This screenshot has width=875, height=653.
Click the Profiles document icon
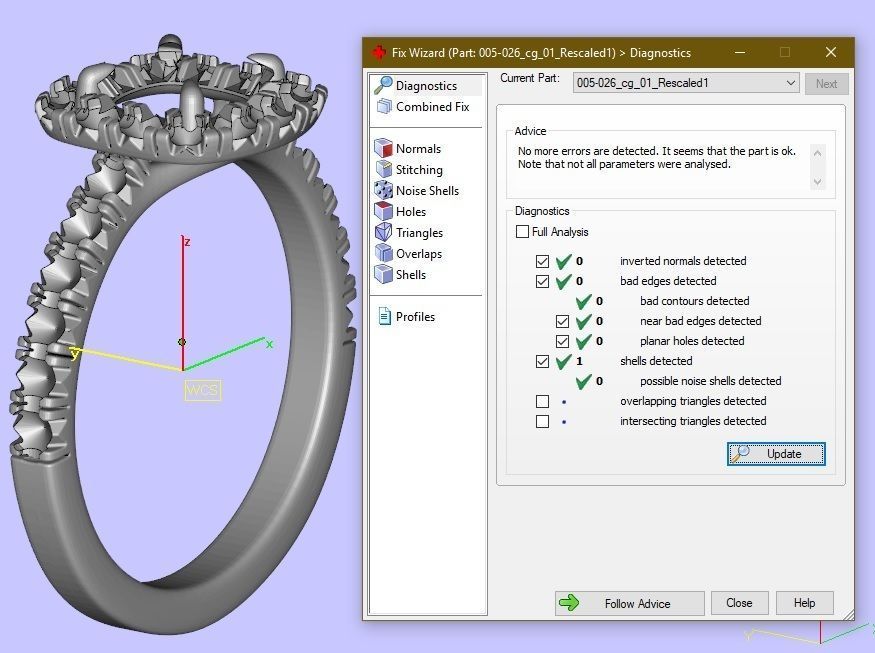(384, 316)
